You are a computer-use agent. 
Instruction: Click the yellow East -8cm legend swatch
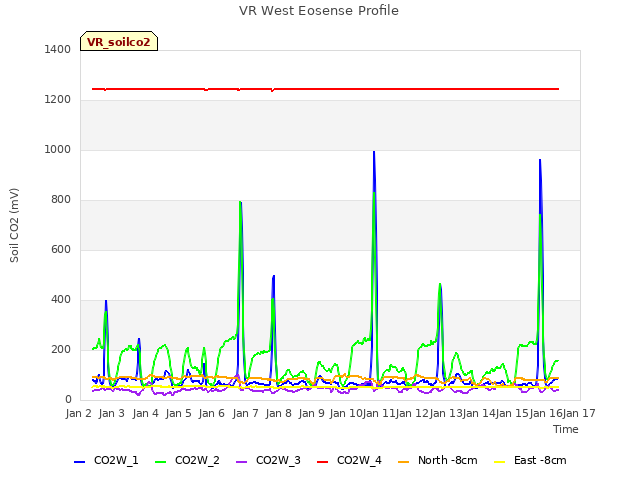pyautogui.click(x=499, y=462)
